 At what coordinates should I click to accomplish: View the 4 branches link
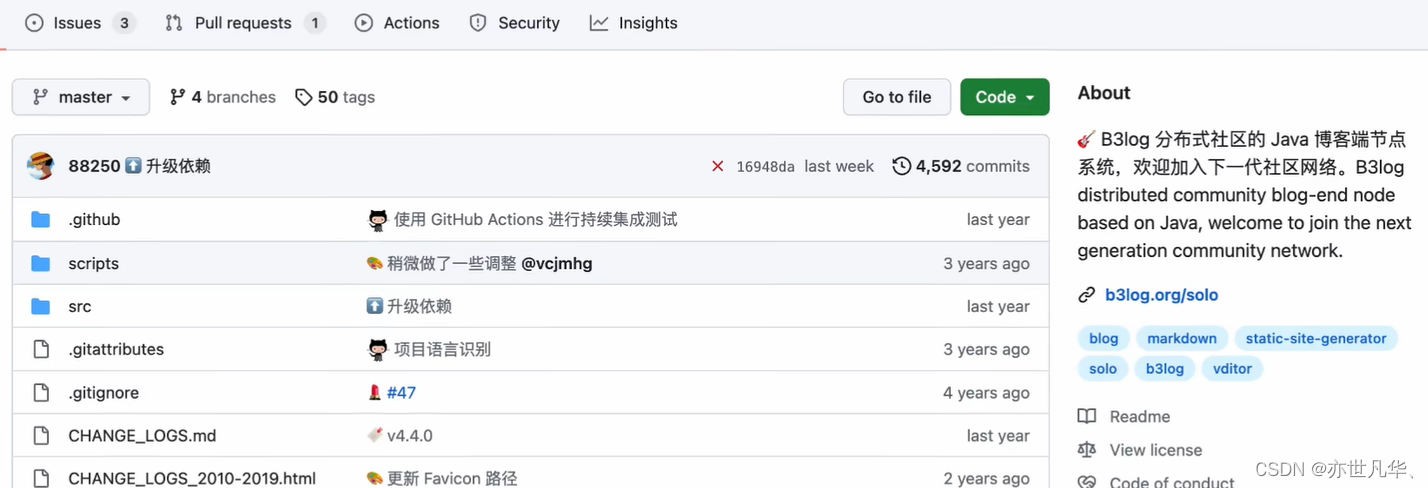tap(223, 97)
